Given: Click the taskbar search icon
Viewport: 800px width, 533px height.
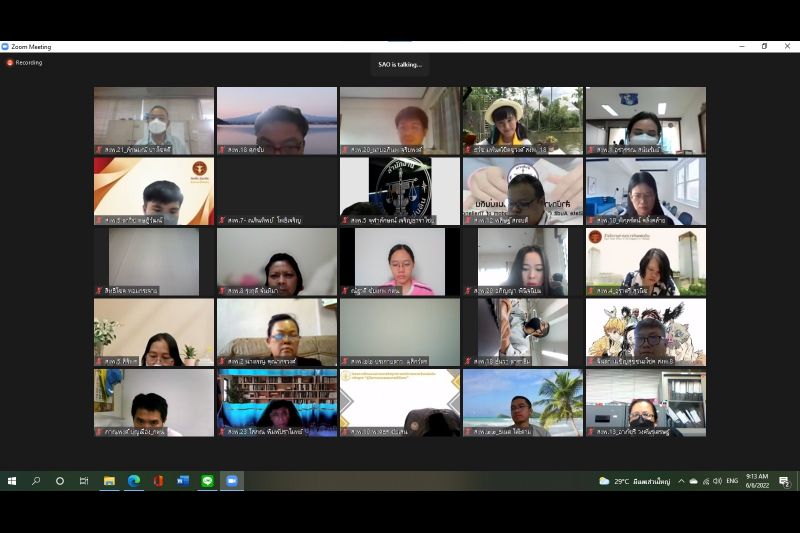Looking at the screenshot, I should pyautogui.click(x=36, y=481).
